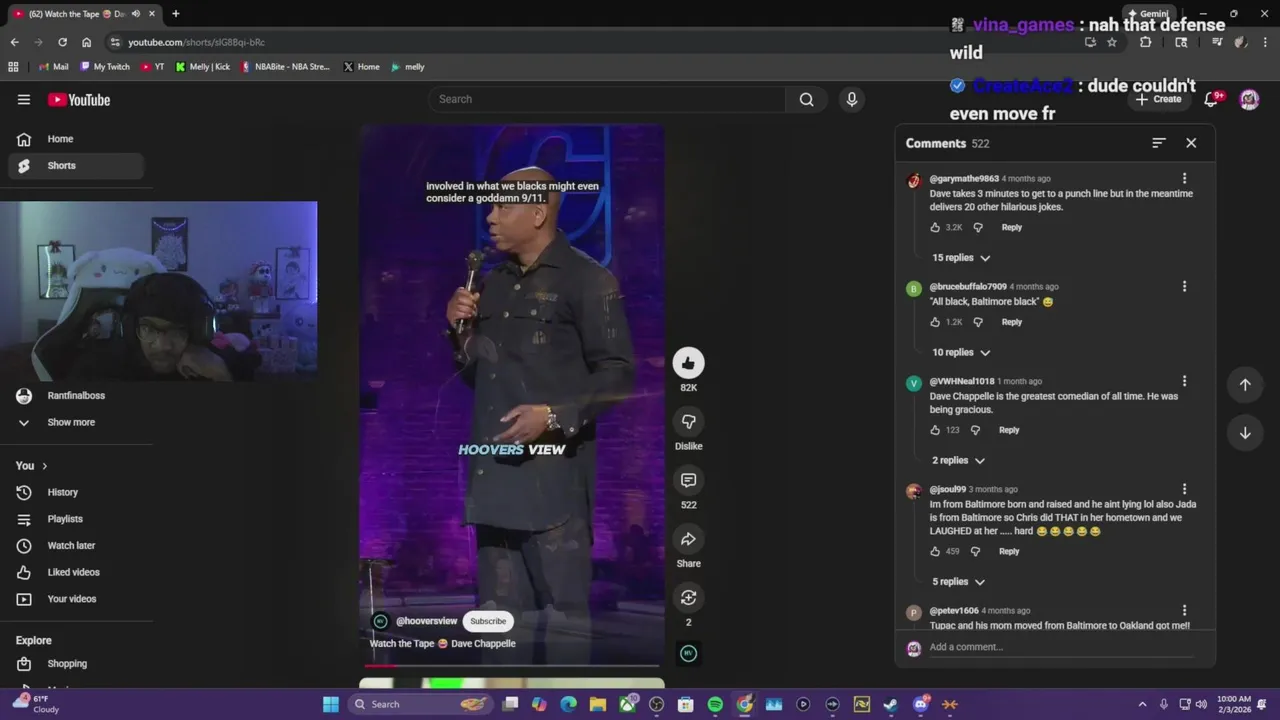Expand the You section chevron
The width and height of the screenshot is (1280, 720).
click(44, 466)
